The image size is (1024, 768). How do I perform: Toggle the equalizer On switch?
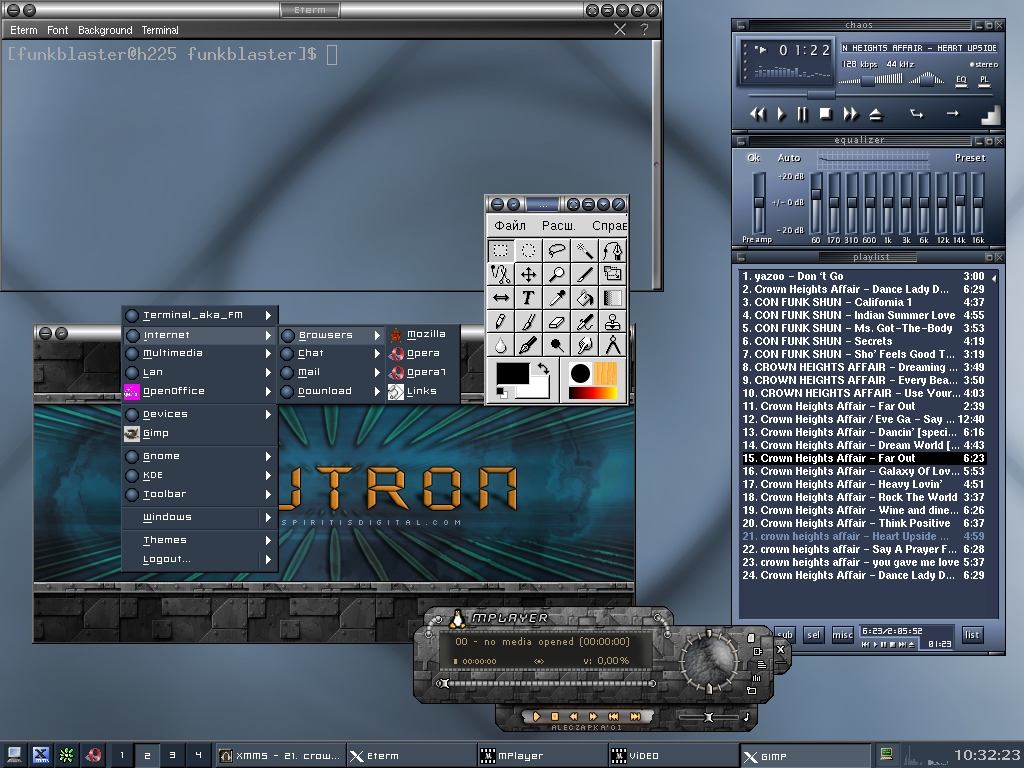(x=754, y=157)
